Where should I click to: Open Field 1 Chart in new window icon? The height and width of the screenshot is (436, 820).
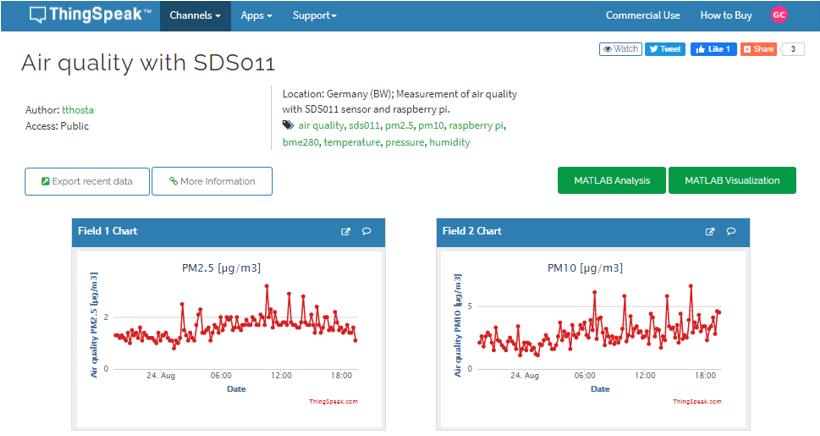pos(346,231)
